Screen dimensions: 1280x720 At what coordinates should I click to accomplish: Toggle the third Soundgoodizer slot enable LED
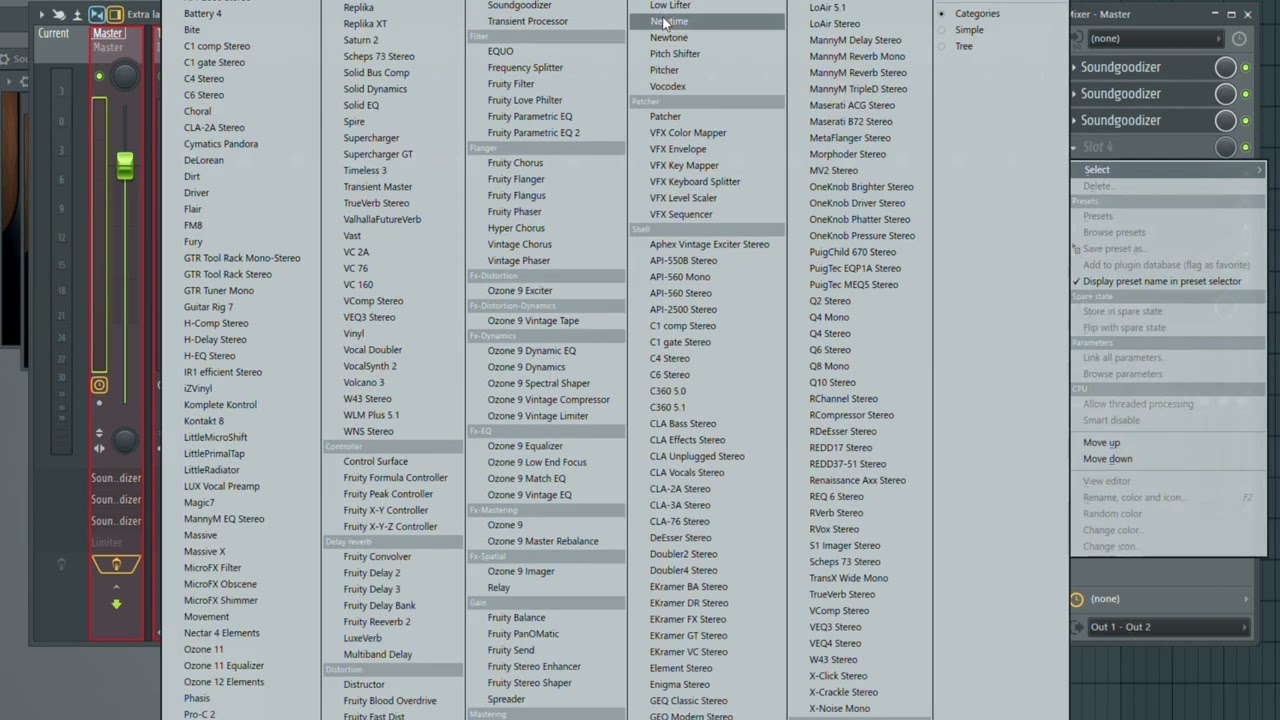(x=1246, y=120)
